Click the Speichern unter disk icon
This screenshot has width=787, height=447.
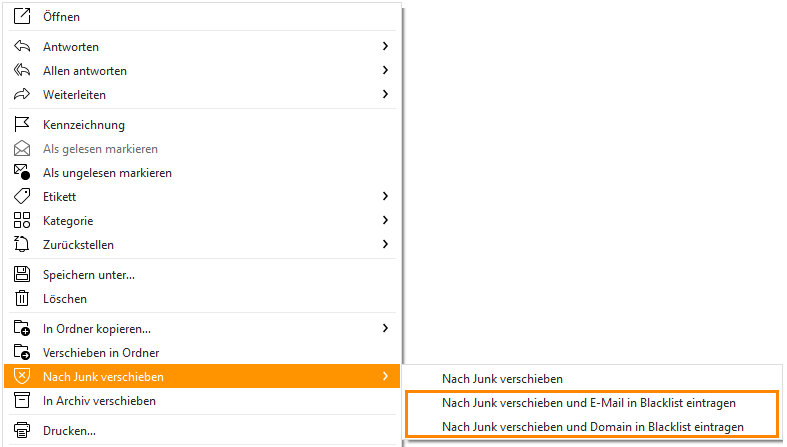click(22, 274)
